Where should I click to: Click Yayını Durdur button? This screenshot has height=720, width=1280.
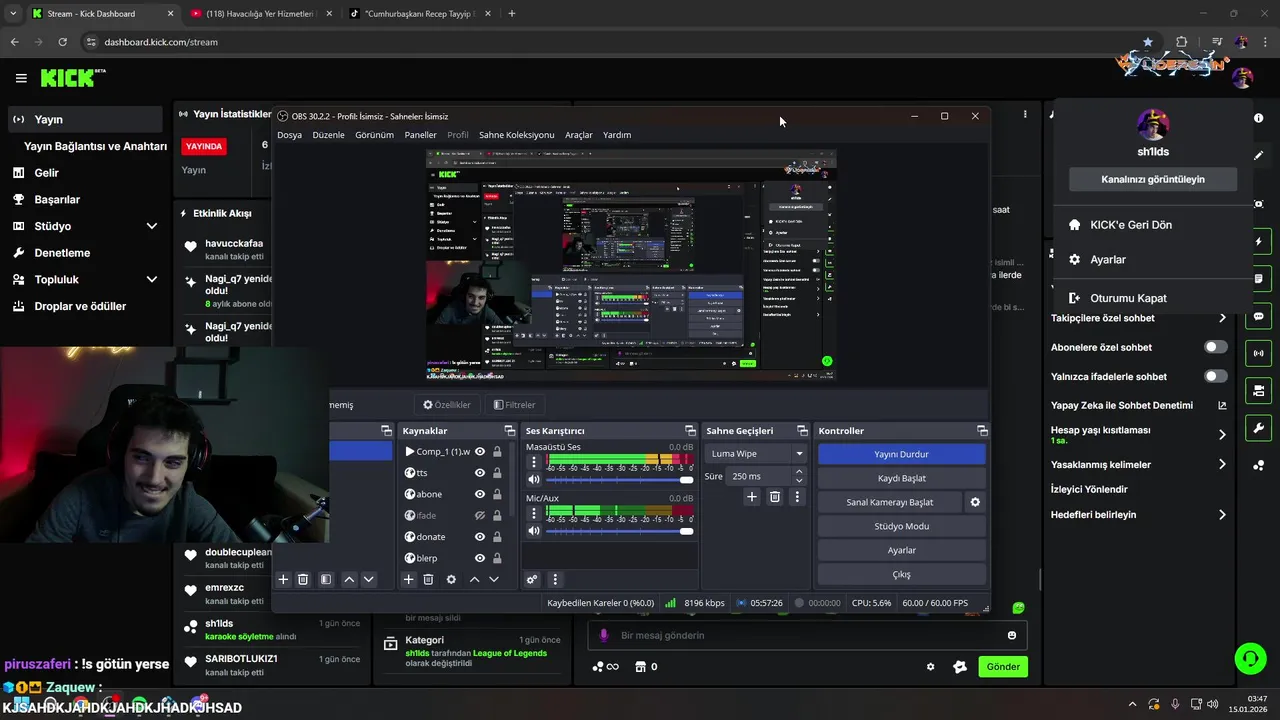pos(901,454)
